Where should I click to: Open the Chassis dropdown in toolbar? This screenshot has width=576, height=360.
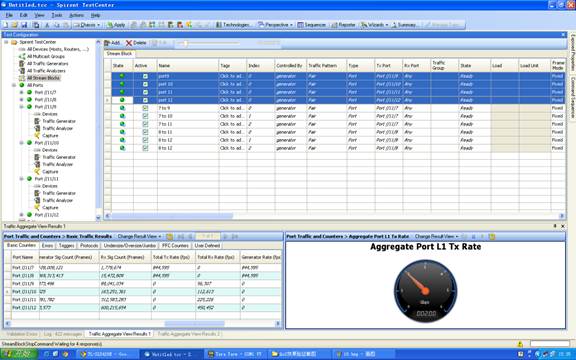[x=87, y=25]
